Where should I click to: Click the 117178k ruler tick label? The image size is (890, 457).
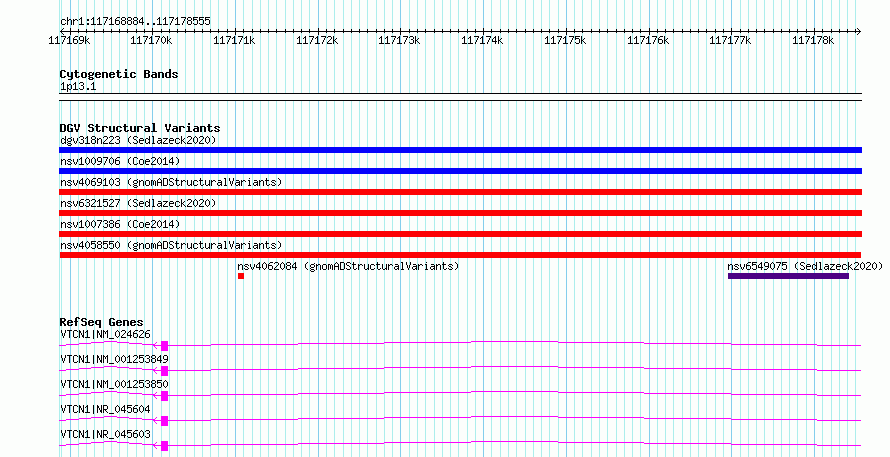(813, 40)
